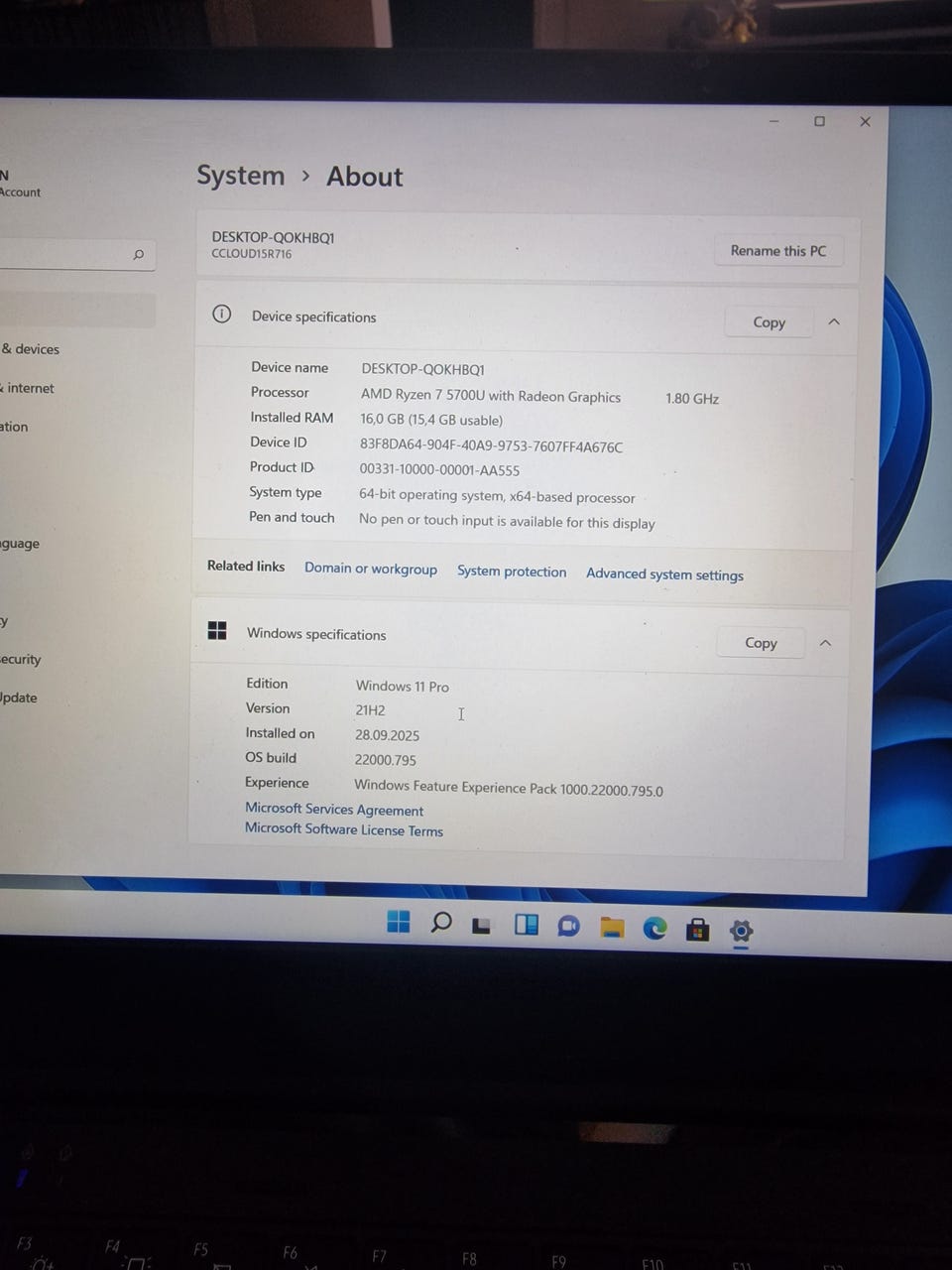The width and height of the screenshot is (952, 1270).
Task: Click Installed RAM value 16,0 GB
Action: [431, 420]
